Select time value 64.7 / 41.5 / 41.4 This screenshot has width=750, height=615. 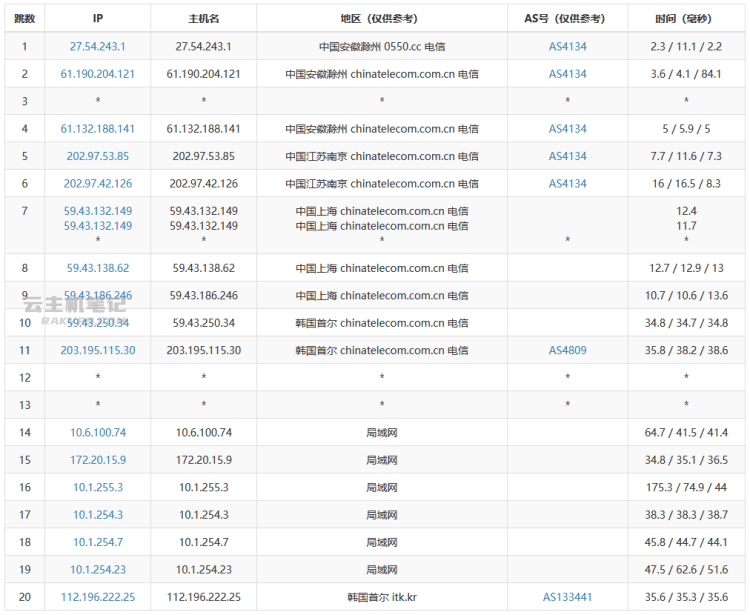click(686, 432)
